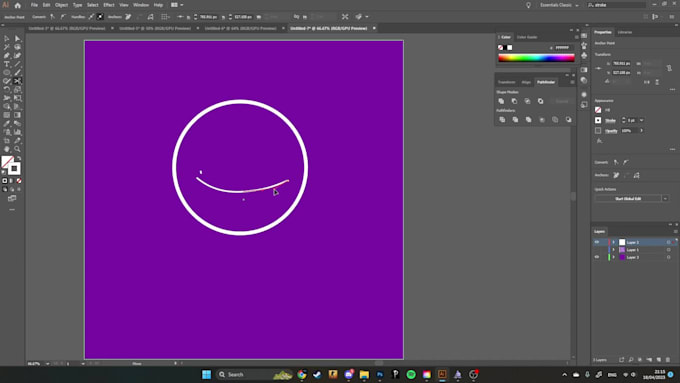Select the active Scissors tool
The width and height of the screenshot is (680, 383).
(x=17, y=81)
